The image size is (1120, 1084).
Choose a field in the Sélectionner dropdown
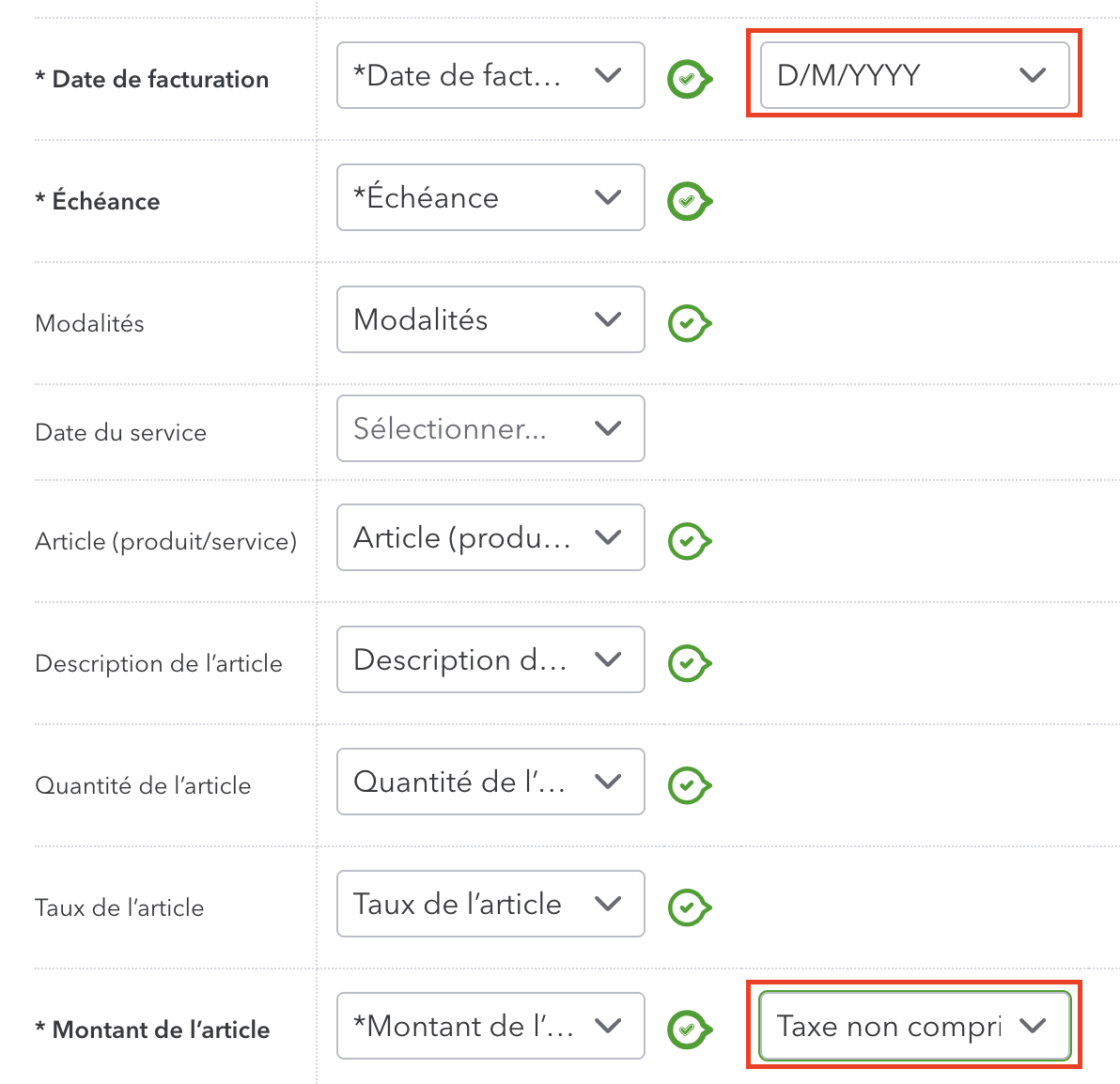click(x=490, y=428)
